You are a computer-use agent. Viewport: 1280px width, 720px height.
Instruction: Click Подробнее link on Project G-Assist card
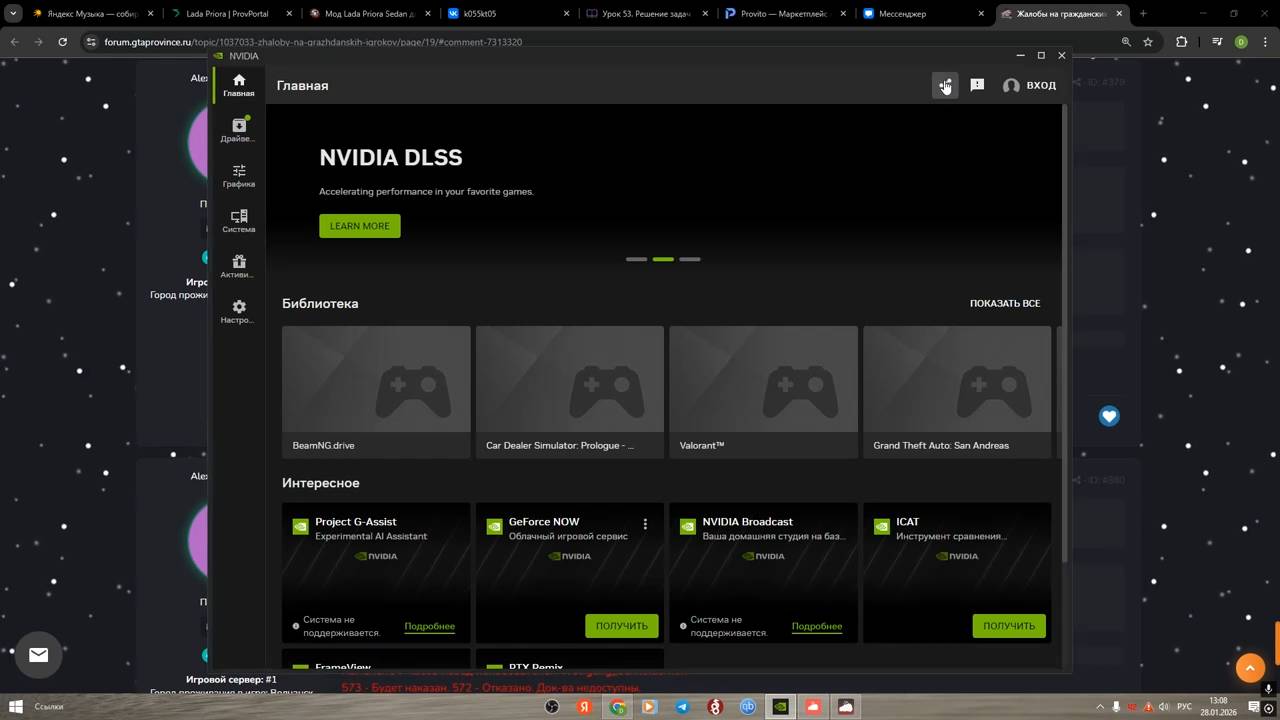[430, 626]
